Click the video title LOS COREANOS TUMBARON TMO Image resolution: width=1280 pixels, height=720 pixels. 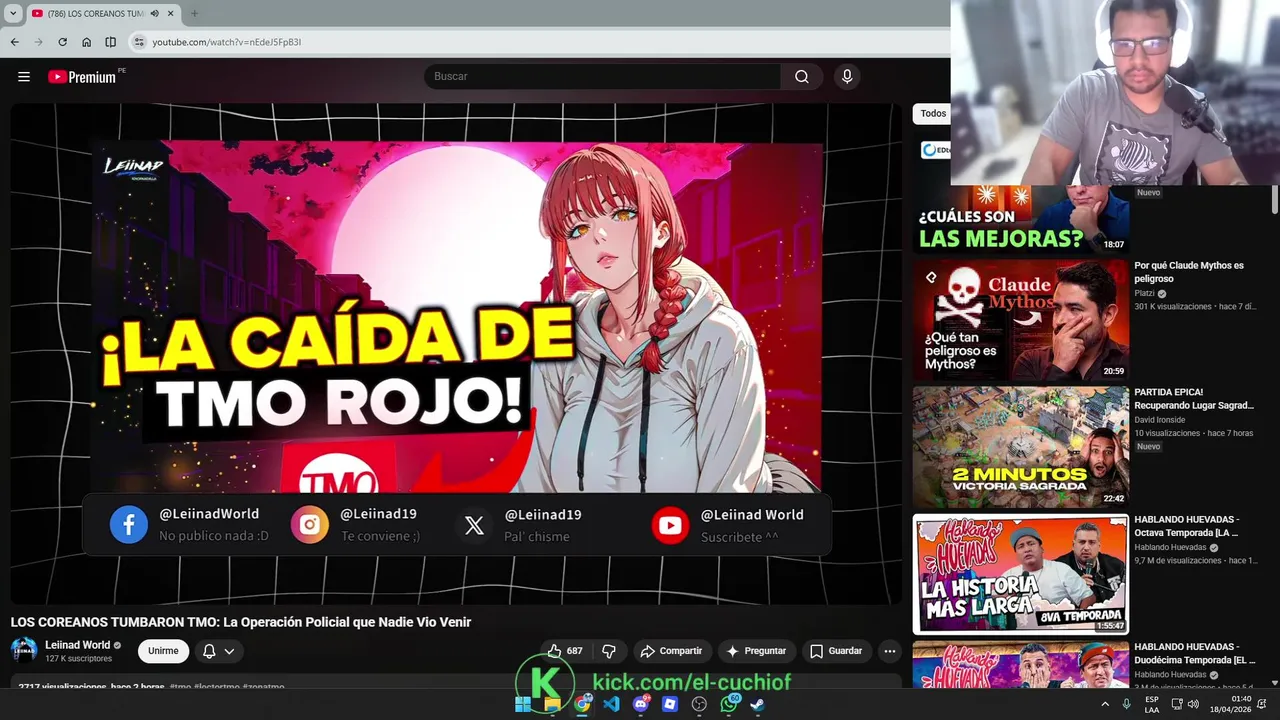pos(241,622)
